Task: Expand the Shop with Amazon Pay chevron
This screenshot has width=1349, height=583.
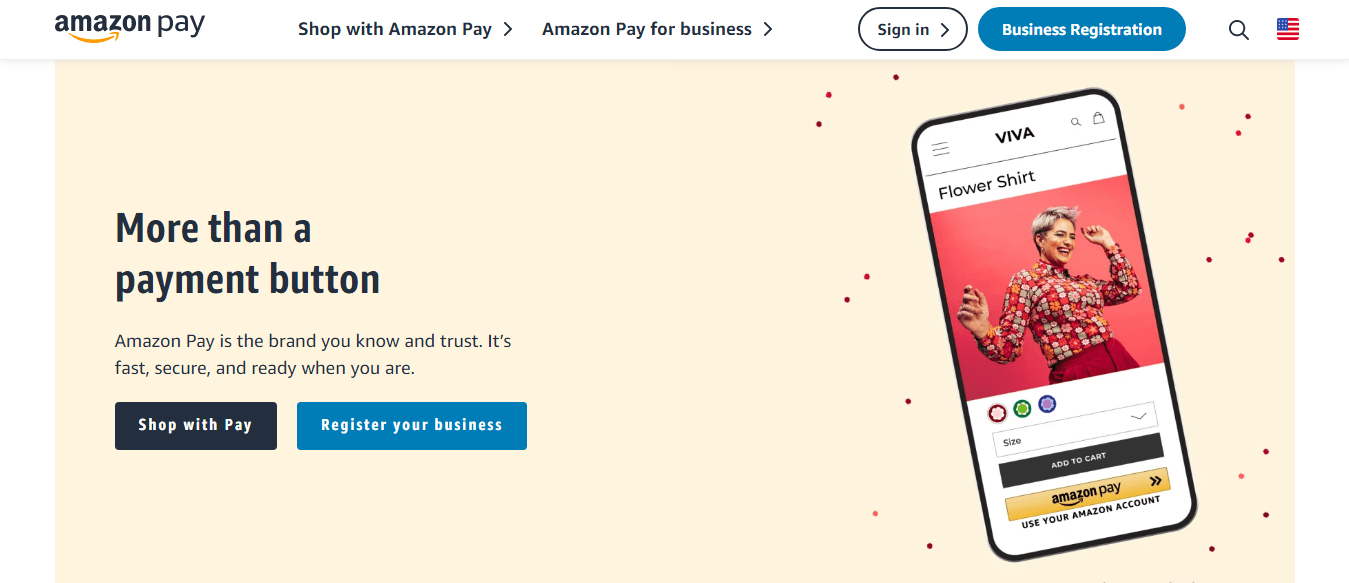Action: pyautogui.click(x=509, y=29)
